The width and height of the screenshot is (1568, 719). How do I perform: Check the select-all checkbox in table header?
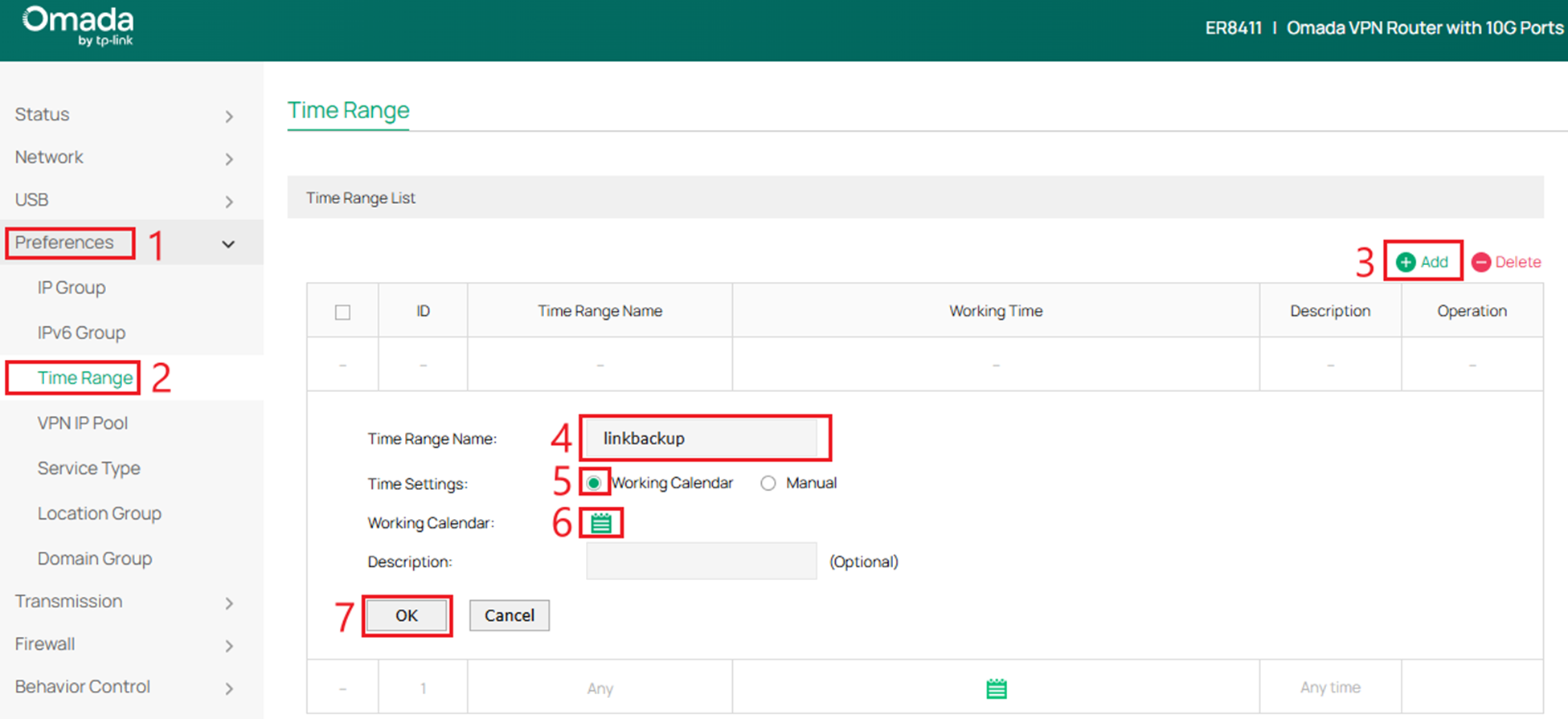[342, 312]
